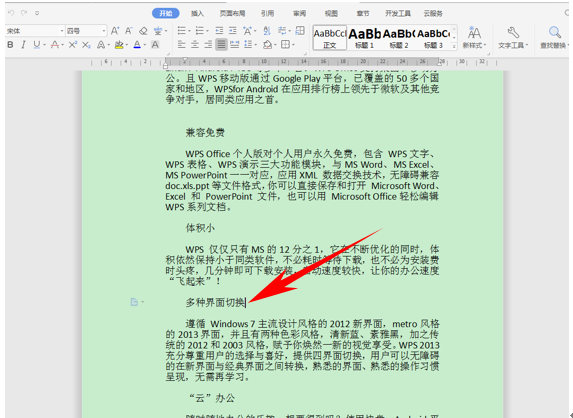The width and height of the screenshot is (573, 418).
Task: Toggle Bold formatting
Action: click(x=10, y=45)
